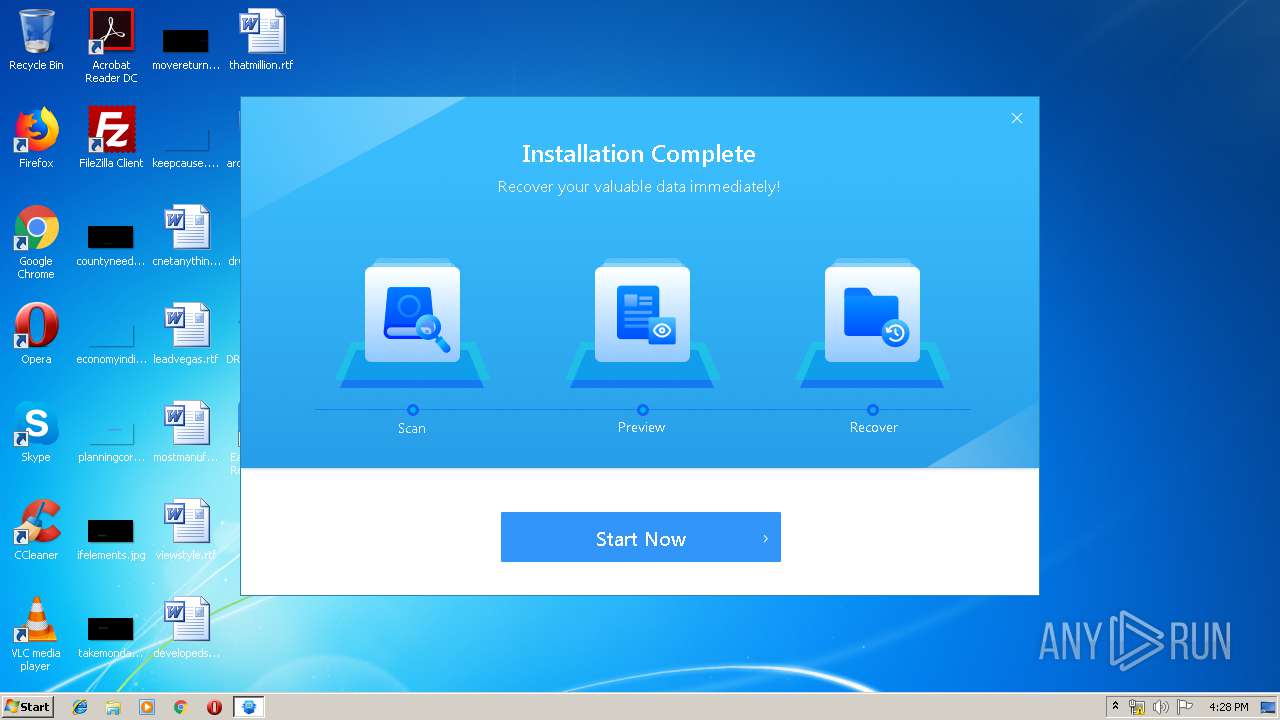Launch Opera from the taskbar
The image size is (1280, 720).
[x=214, y=707]
